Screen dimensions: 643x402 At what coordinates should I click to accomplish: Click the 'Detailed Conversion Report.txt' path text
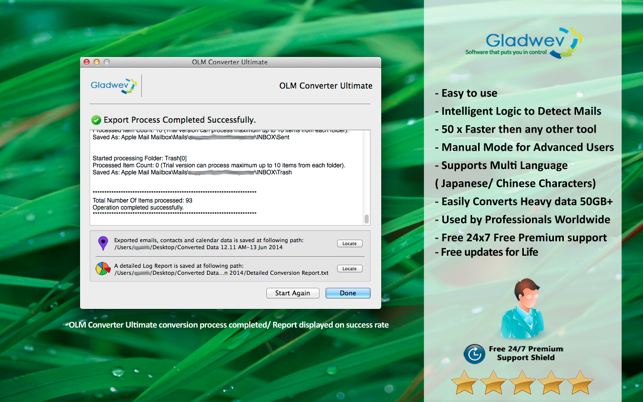coord(221,273)
